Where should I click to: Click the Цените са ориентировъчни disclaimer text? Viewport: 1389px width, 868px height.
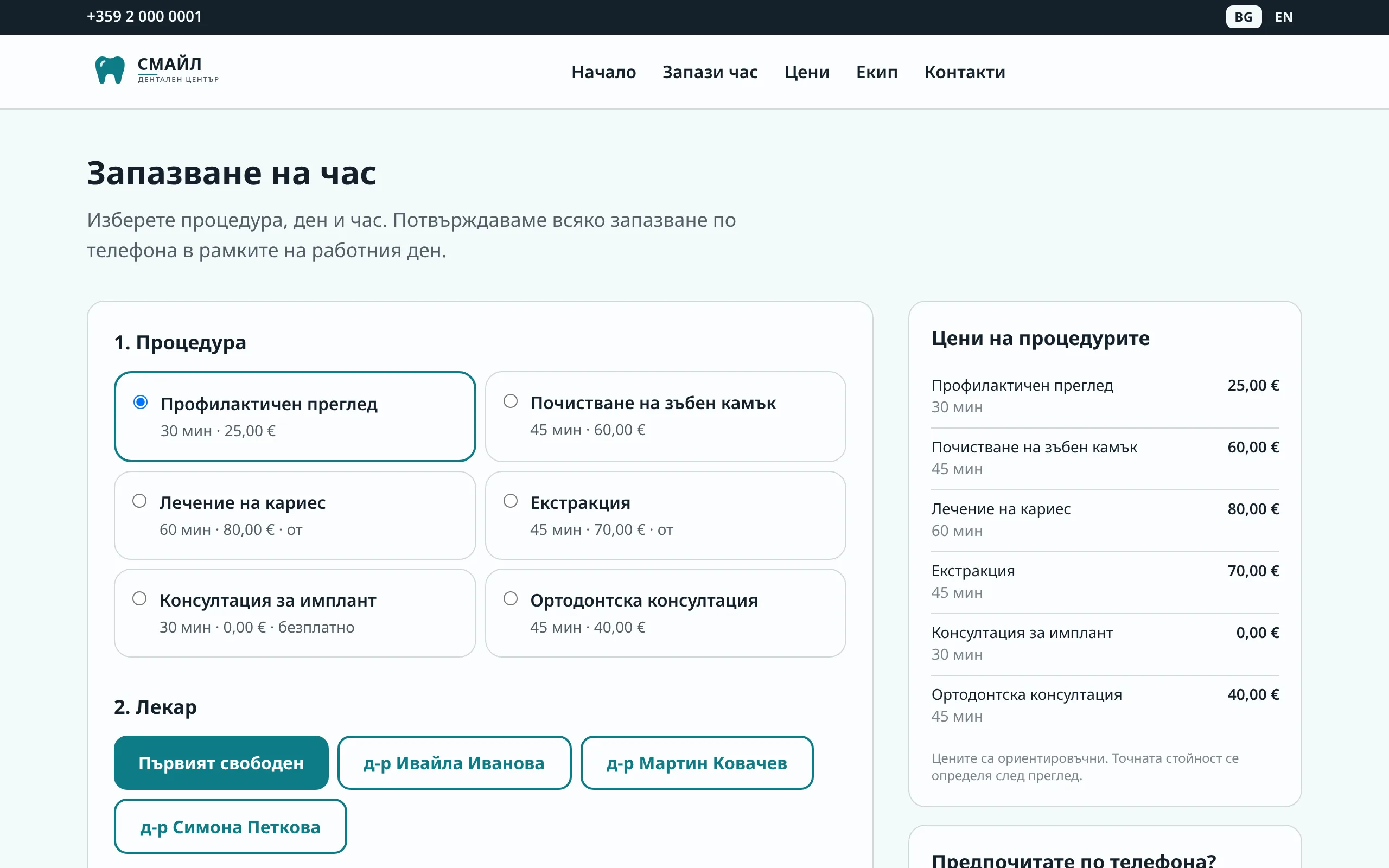pos(1084,767)
